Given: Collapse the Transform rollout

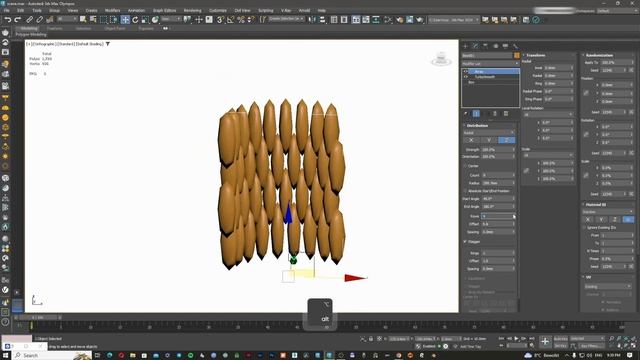Looking at the screenshot, I should pyautogui.click(x=536, y=55).
